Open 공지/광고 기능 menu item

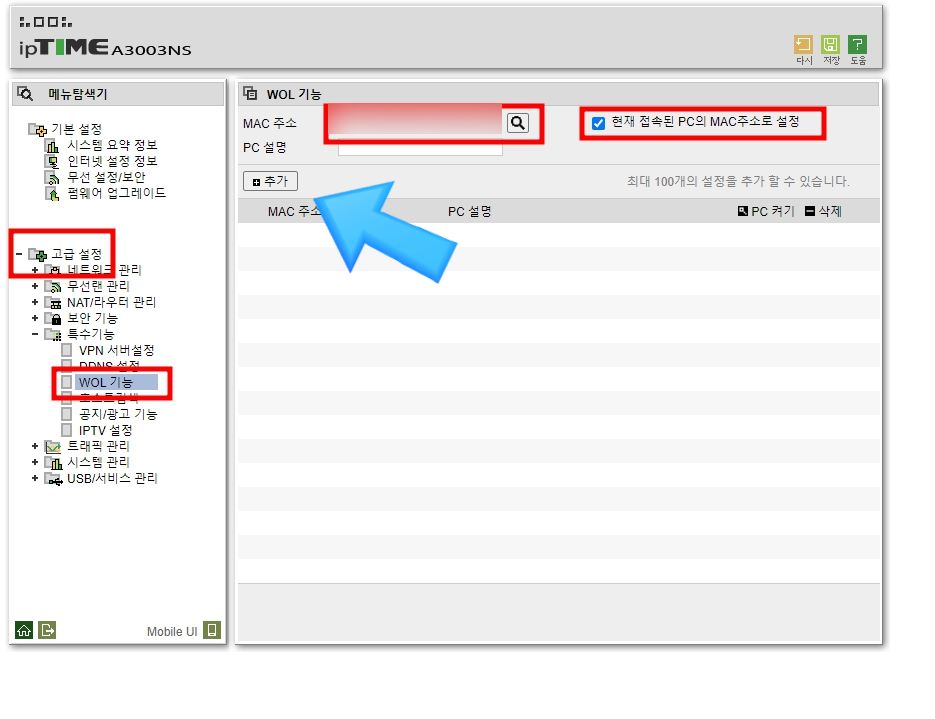[118, 414]
